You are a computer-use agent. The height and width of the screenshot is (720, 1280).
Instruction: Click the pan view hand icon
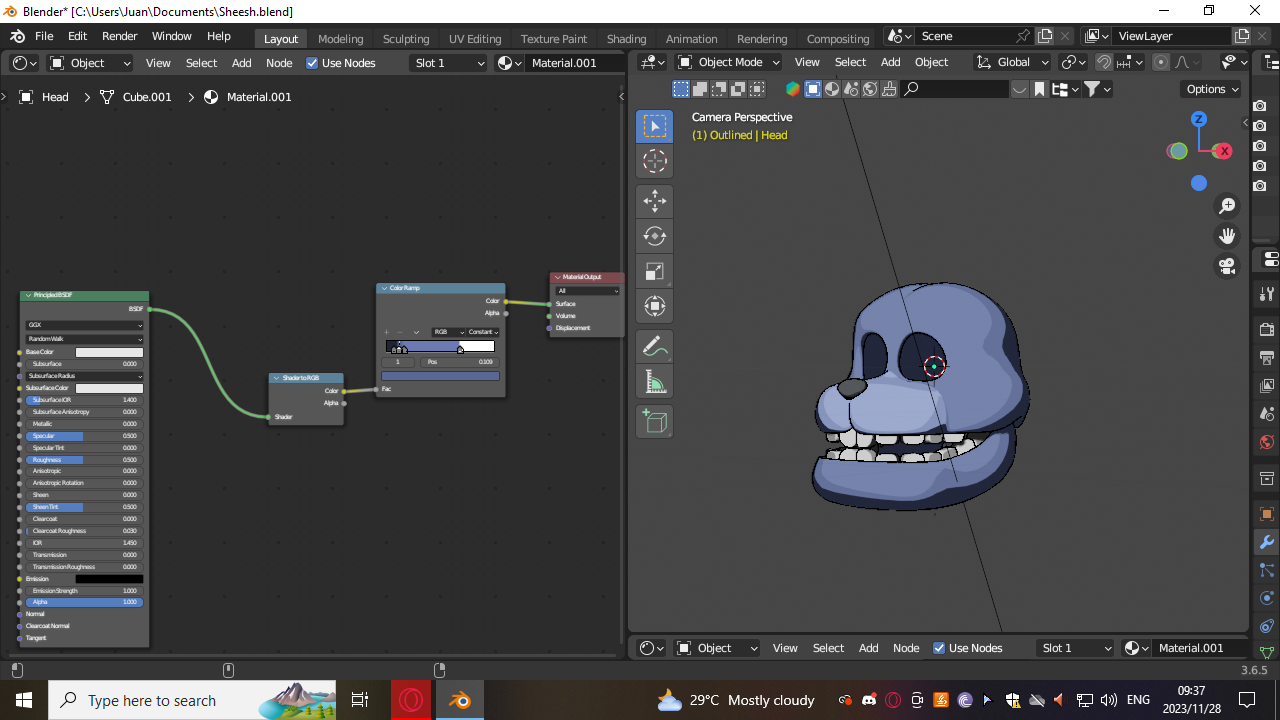[1227, 236]
